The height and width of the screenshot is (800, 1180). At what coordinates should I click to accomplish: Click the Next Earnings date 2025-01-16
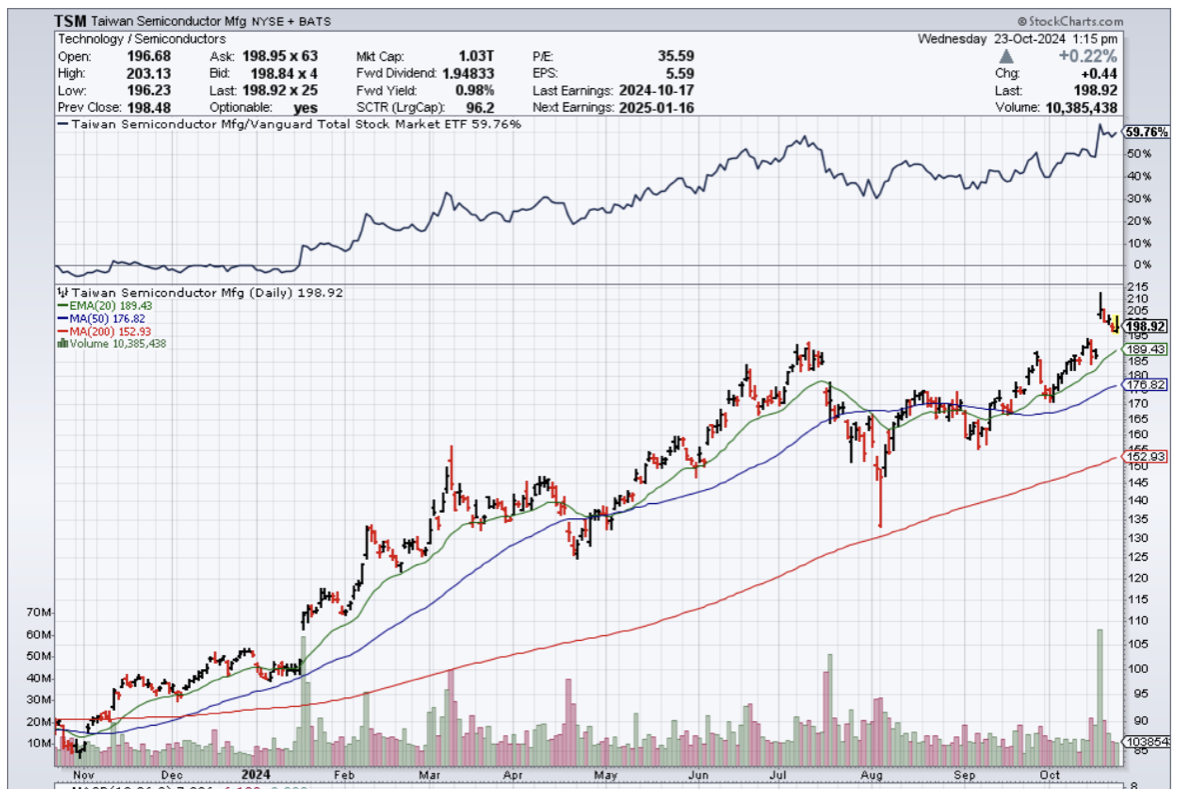656,108
